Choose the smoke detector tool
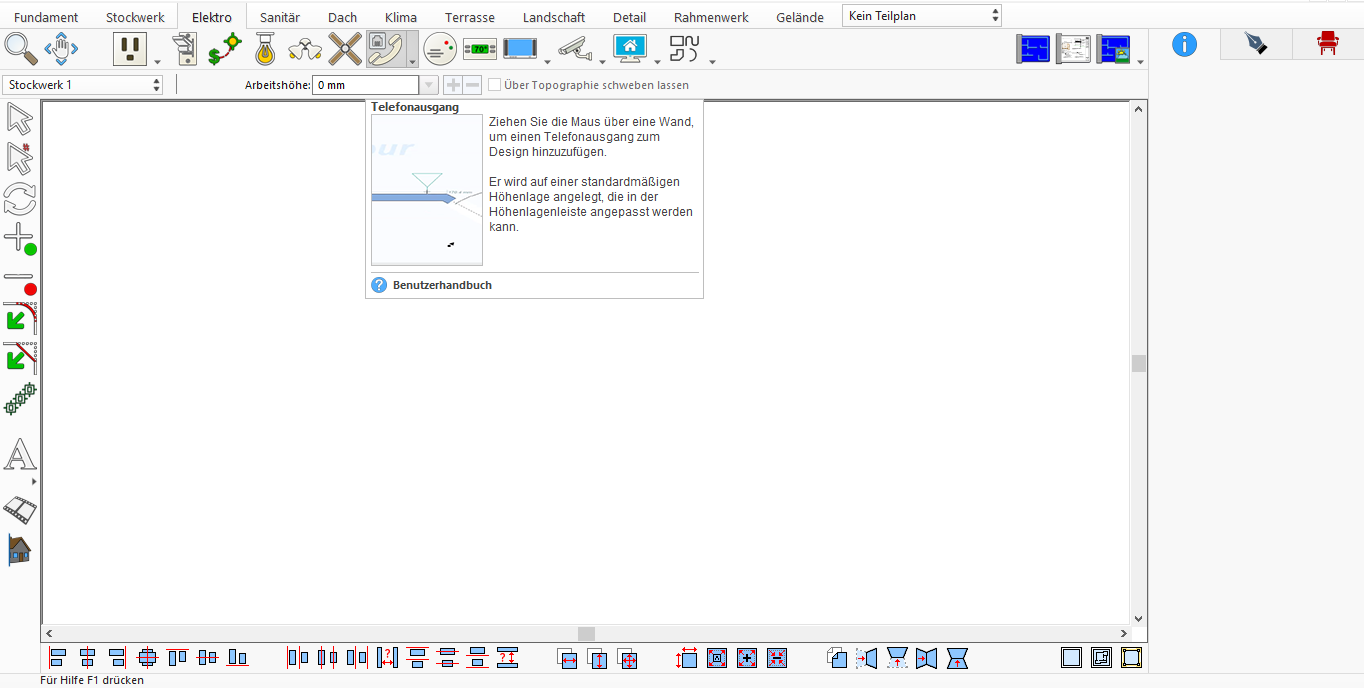Screen dimensions: 1364x688 coord(440,48)
